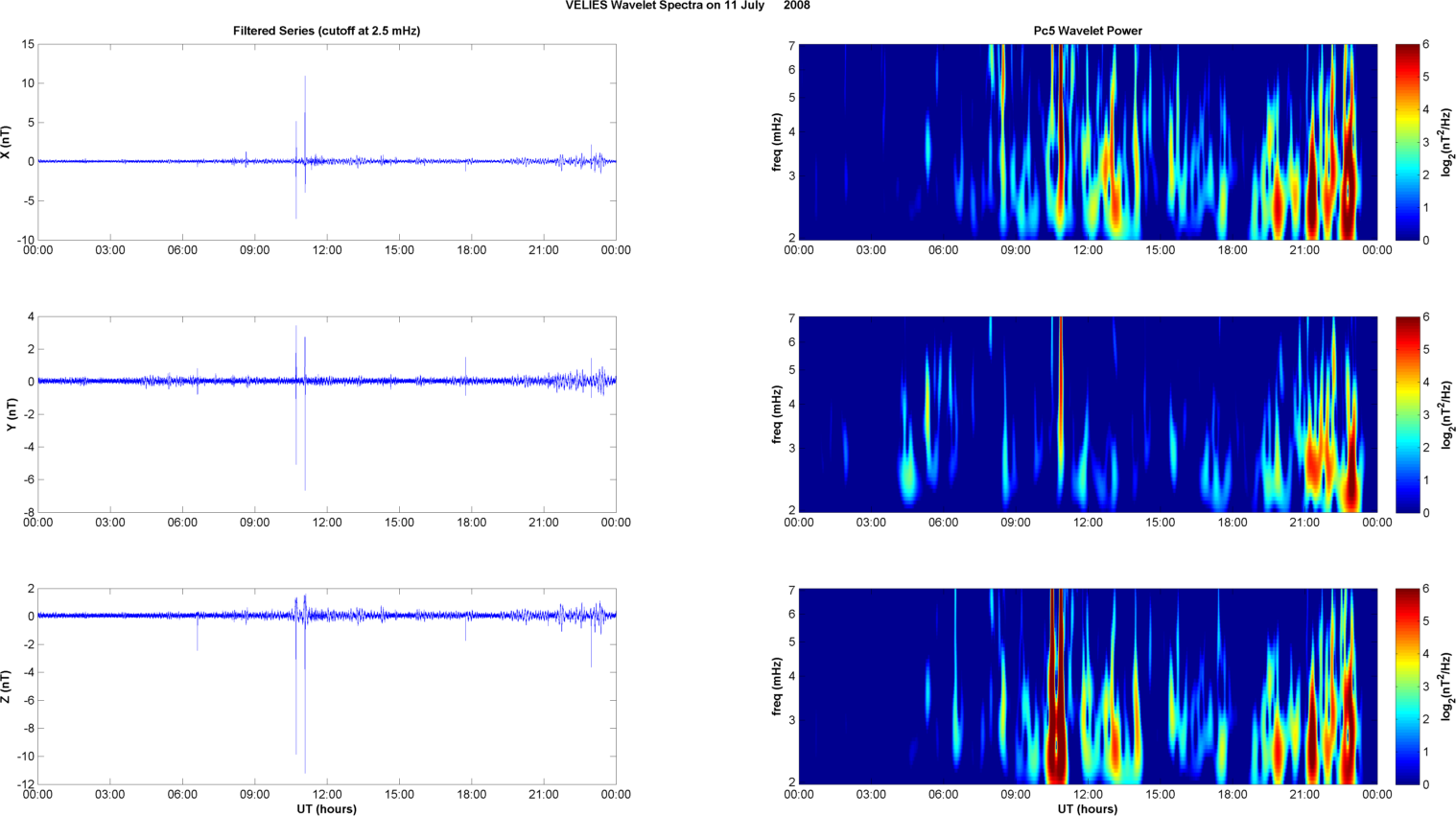
Task: Click the "15" tick on the X (nT) axis
Action: coord(28,44)
